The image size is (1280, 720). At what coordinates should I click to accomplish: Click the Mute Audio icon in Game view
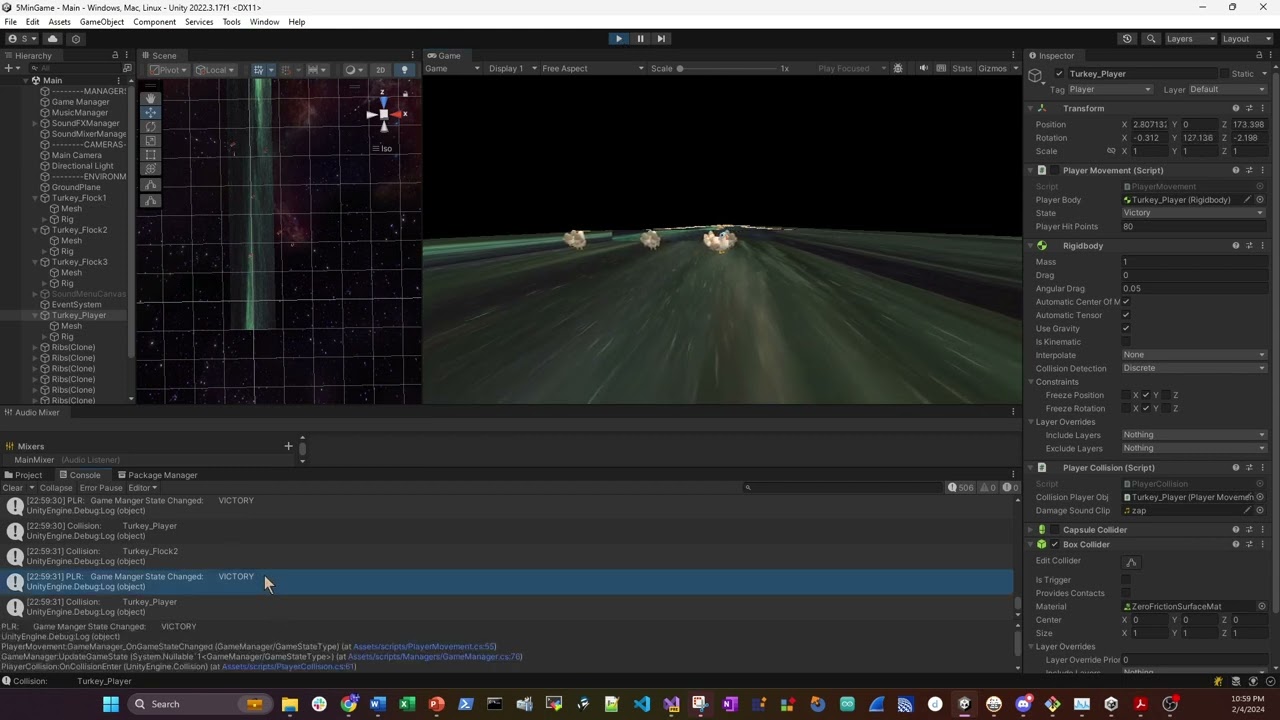tap(924, 69)
